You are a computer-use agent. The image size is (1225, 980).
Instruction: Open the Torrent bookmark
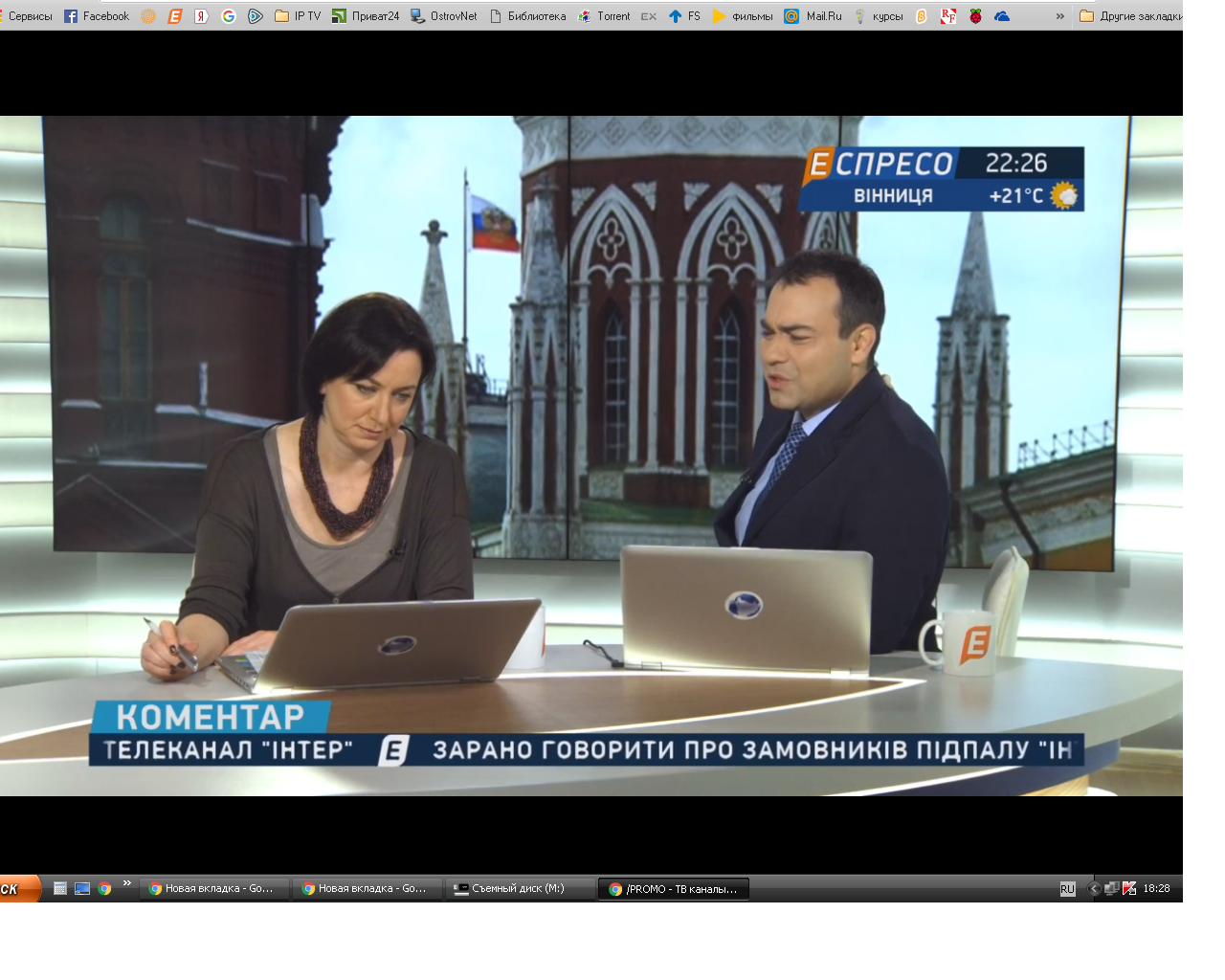pyautogui.click(x=604, y=16)
